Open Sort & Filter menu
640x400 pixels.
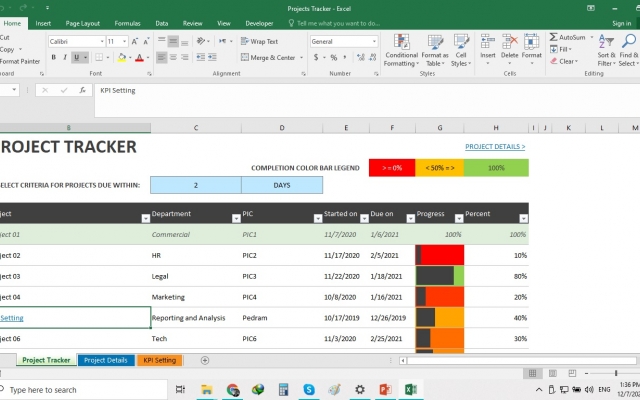[606, 50]
